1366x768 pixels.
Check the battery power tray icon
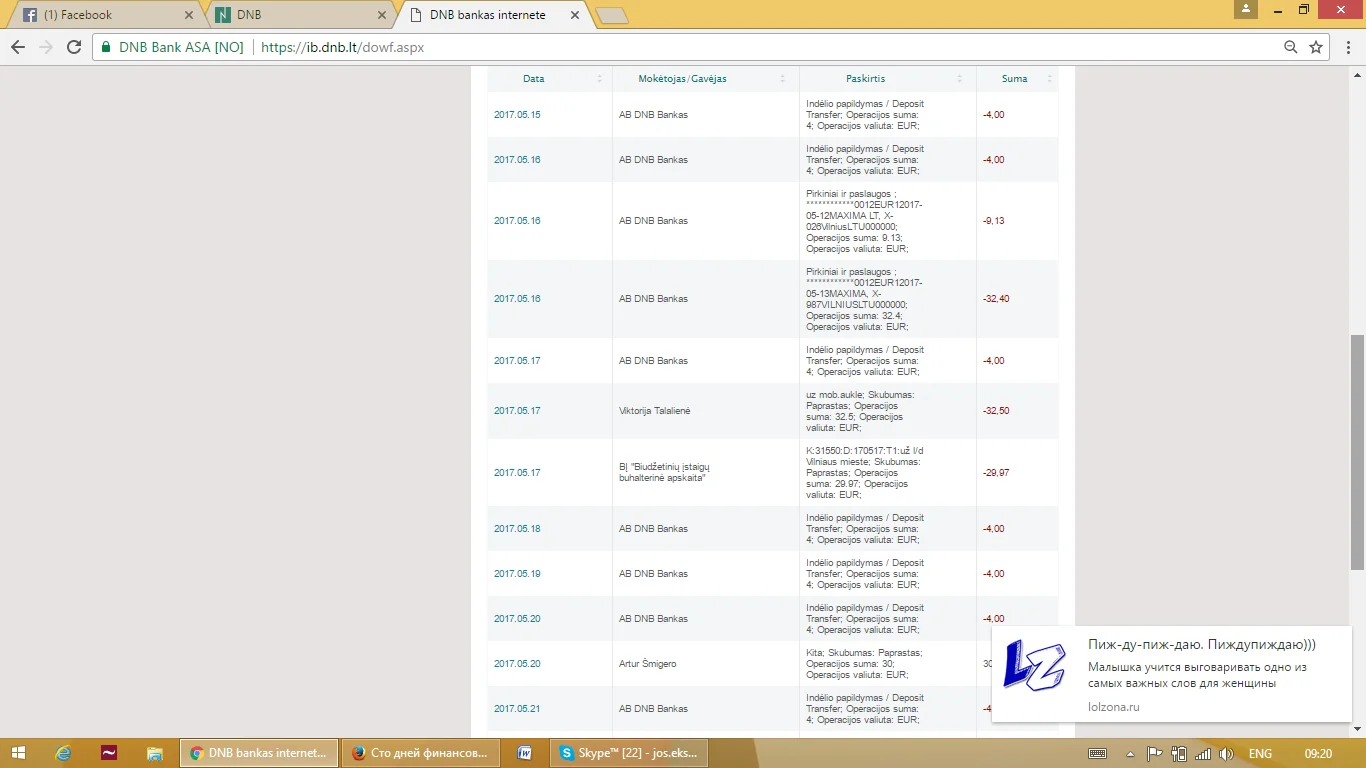click(x=1179, y=754)
